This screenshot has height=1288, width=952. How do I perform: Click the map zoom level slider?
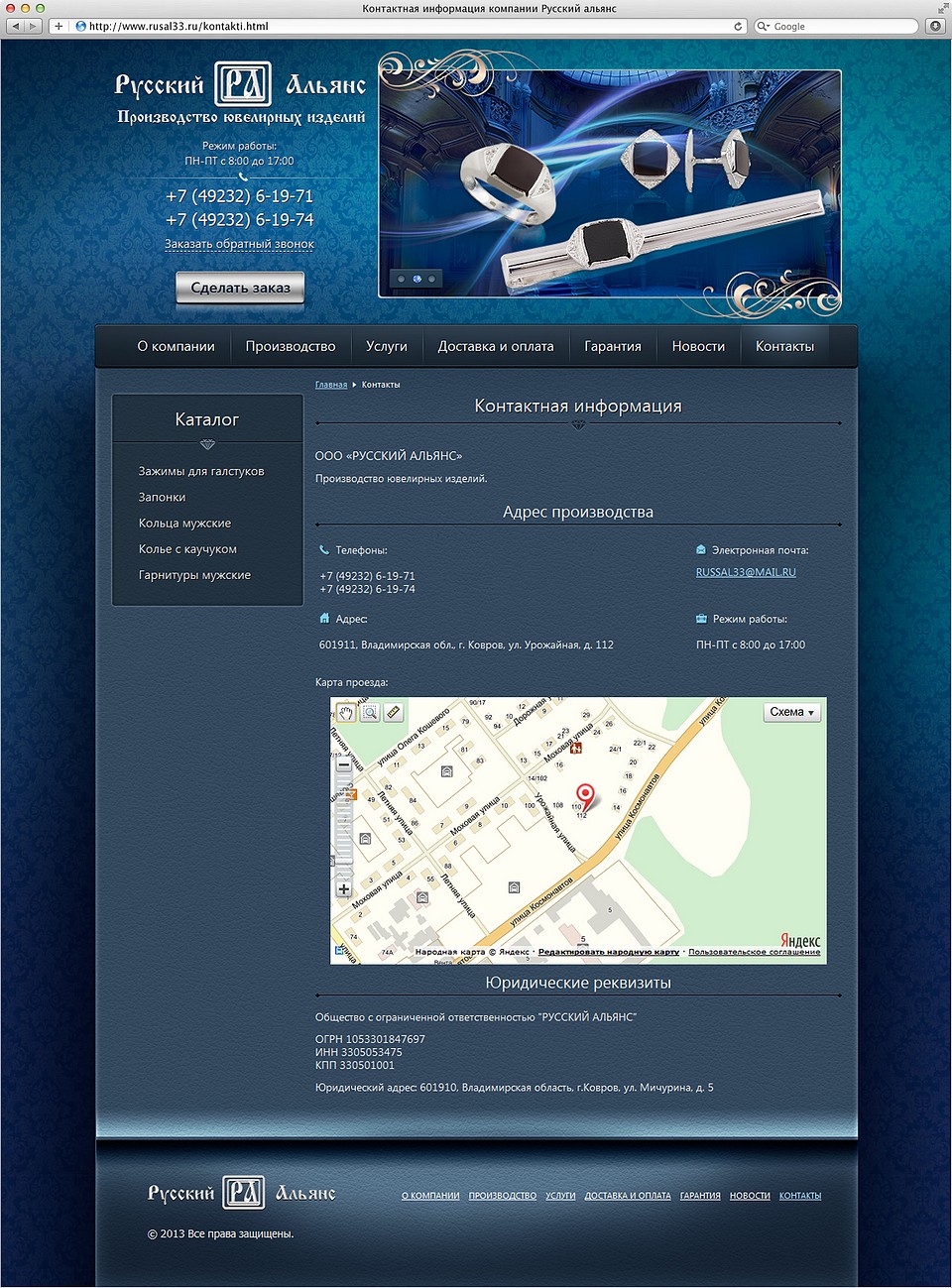click(x=344, y=827)
